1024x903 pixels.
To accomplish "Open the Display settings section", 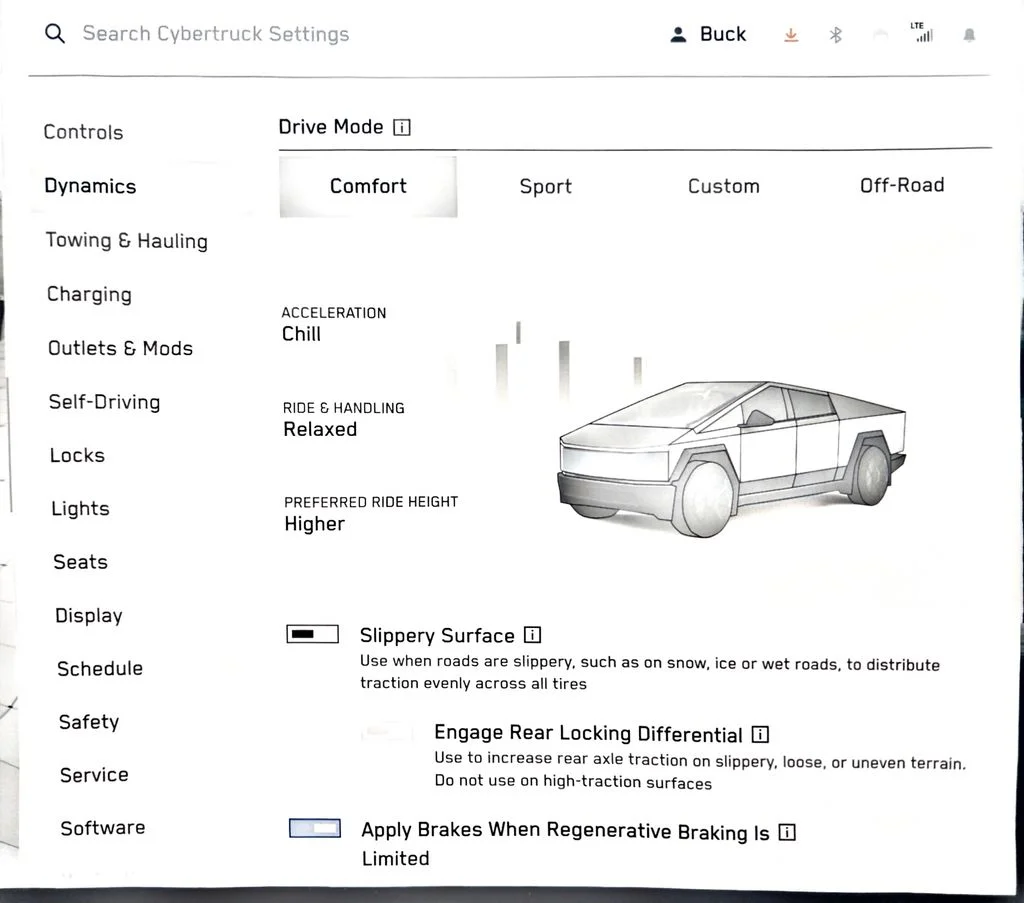I will point(89,616).
